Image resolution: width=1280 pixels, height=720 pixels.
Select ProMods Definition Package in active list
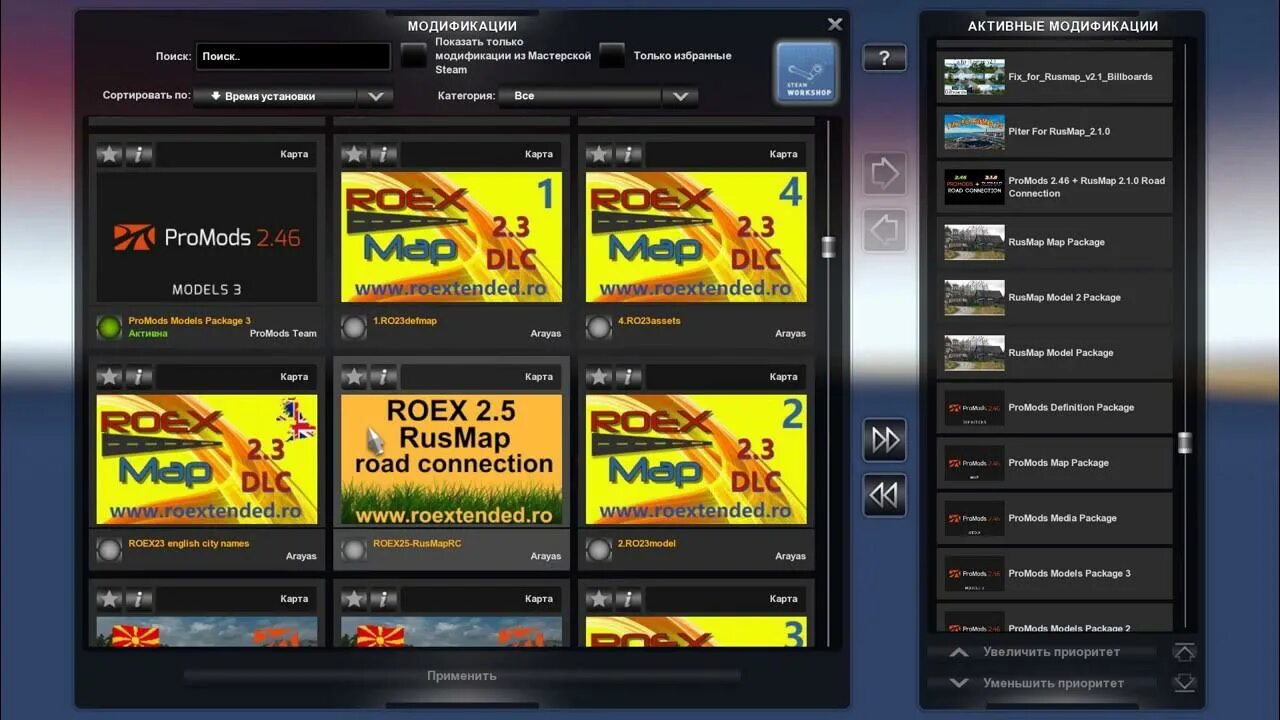(1055, 408)
